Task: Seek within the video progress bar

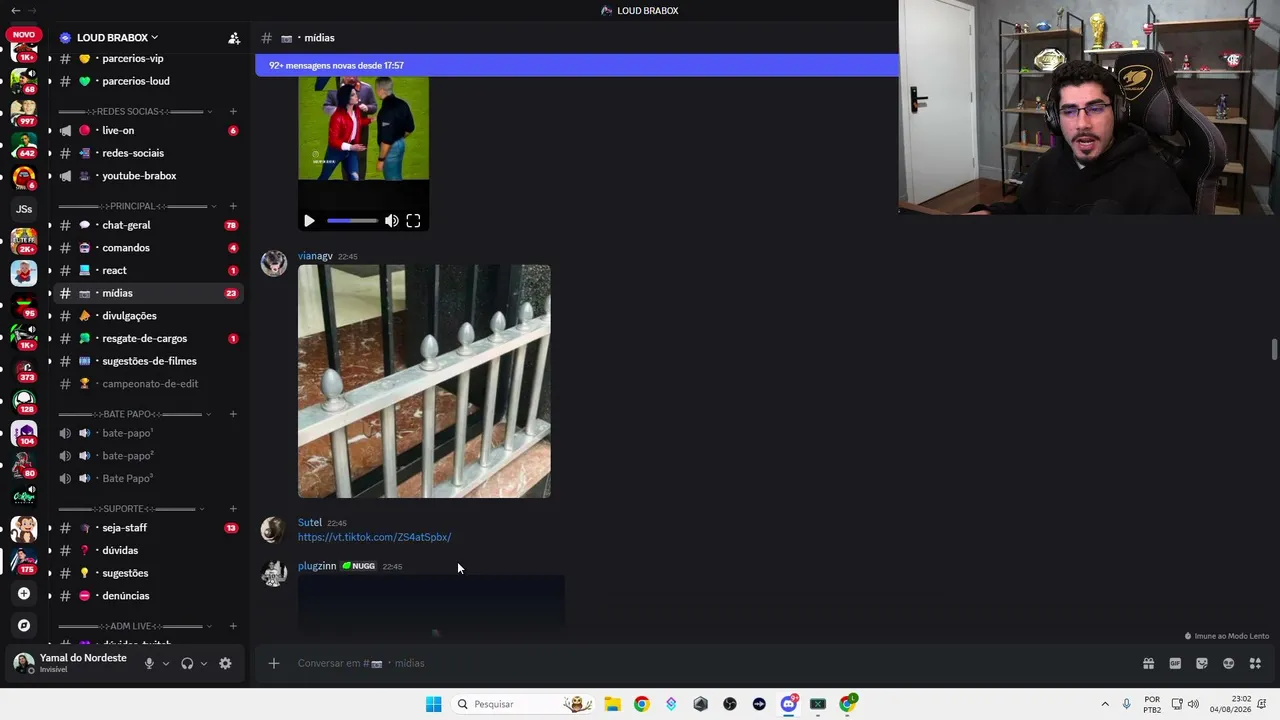Action: coord(352,221)
